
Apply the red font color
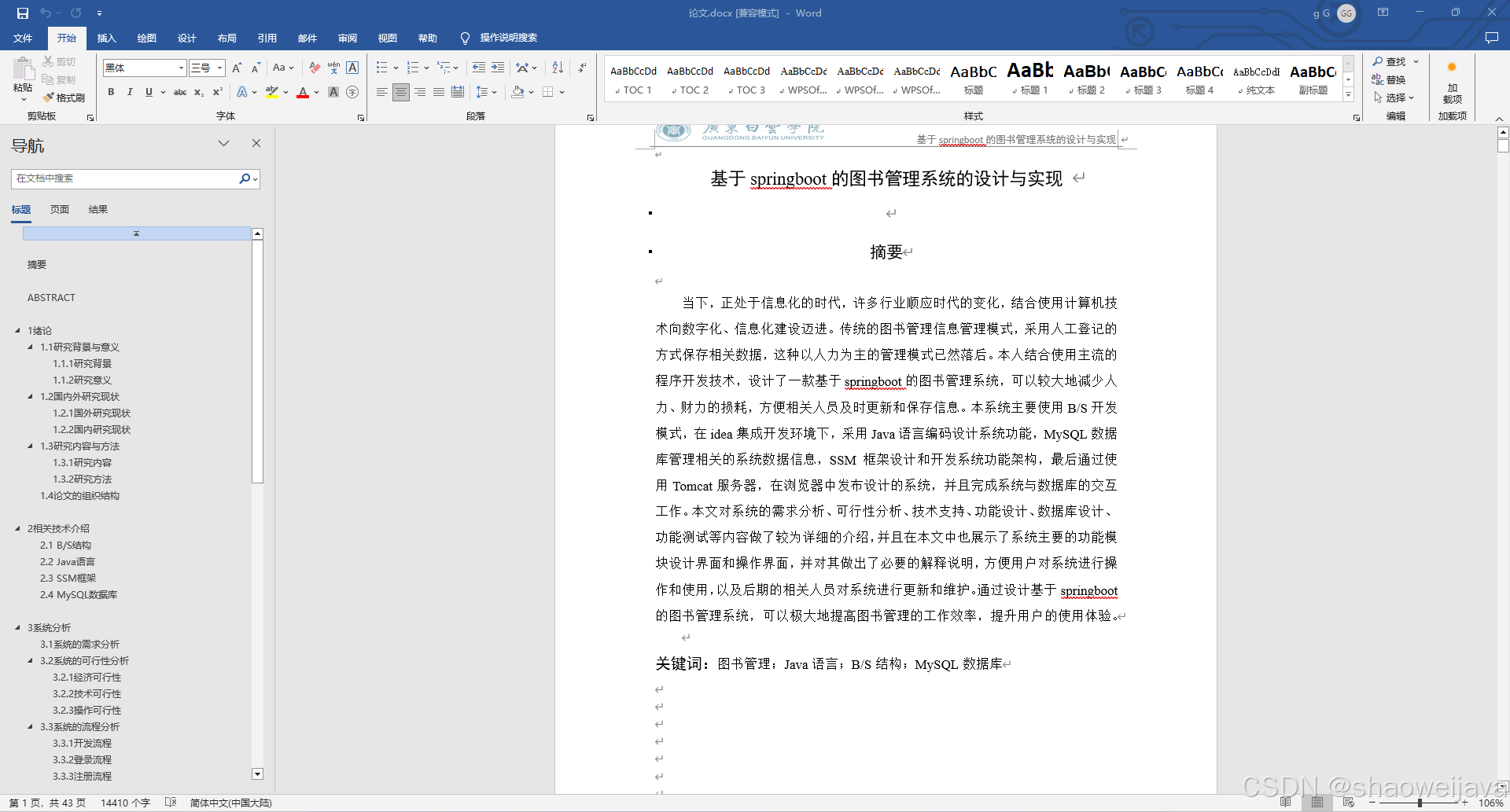pos(303,92)
